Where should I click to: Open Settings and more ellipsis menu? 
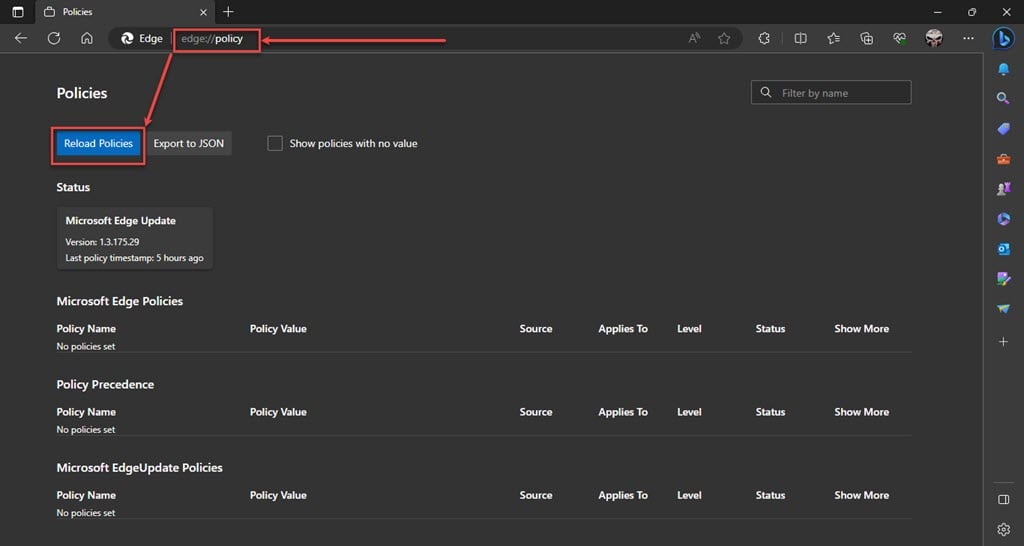tap(968, 39)
